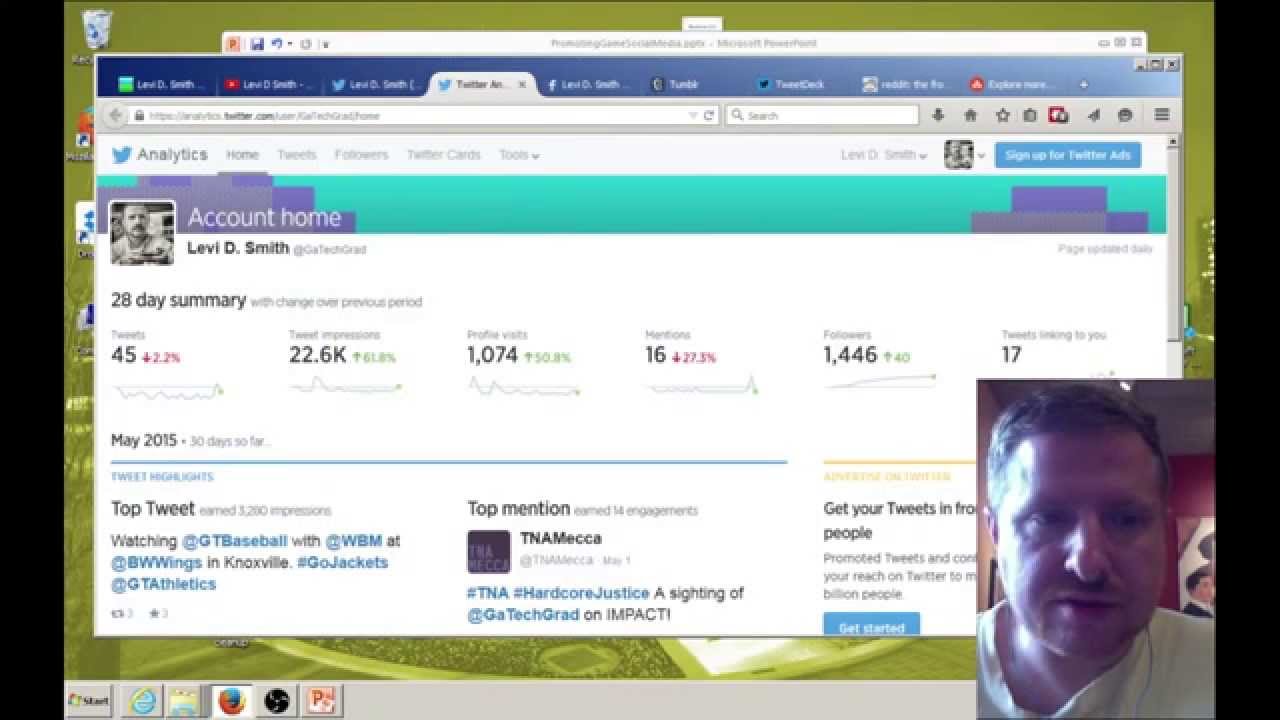This screenshot has height=720, width=1280.
Task: Click the red extension icon in Firefox toolbar
Action: click(x=1058, y=116)
